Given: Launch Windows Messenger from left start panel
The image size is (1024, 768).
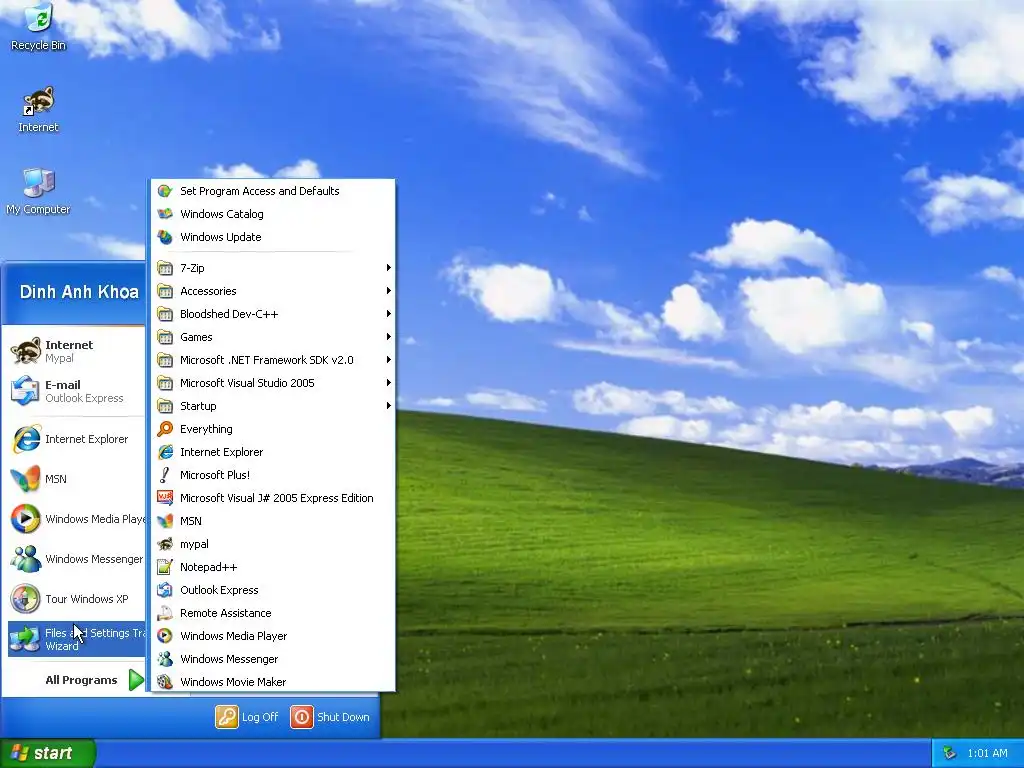Looking at the screenshot, I should 77,559.
